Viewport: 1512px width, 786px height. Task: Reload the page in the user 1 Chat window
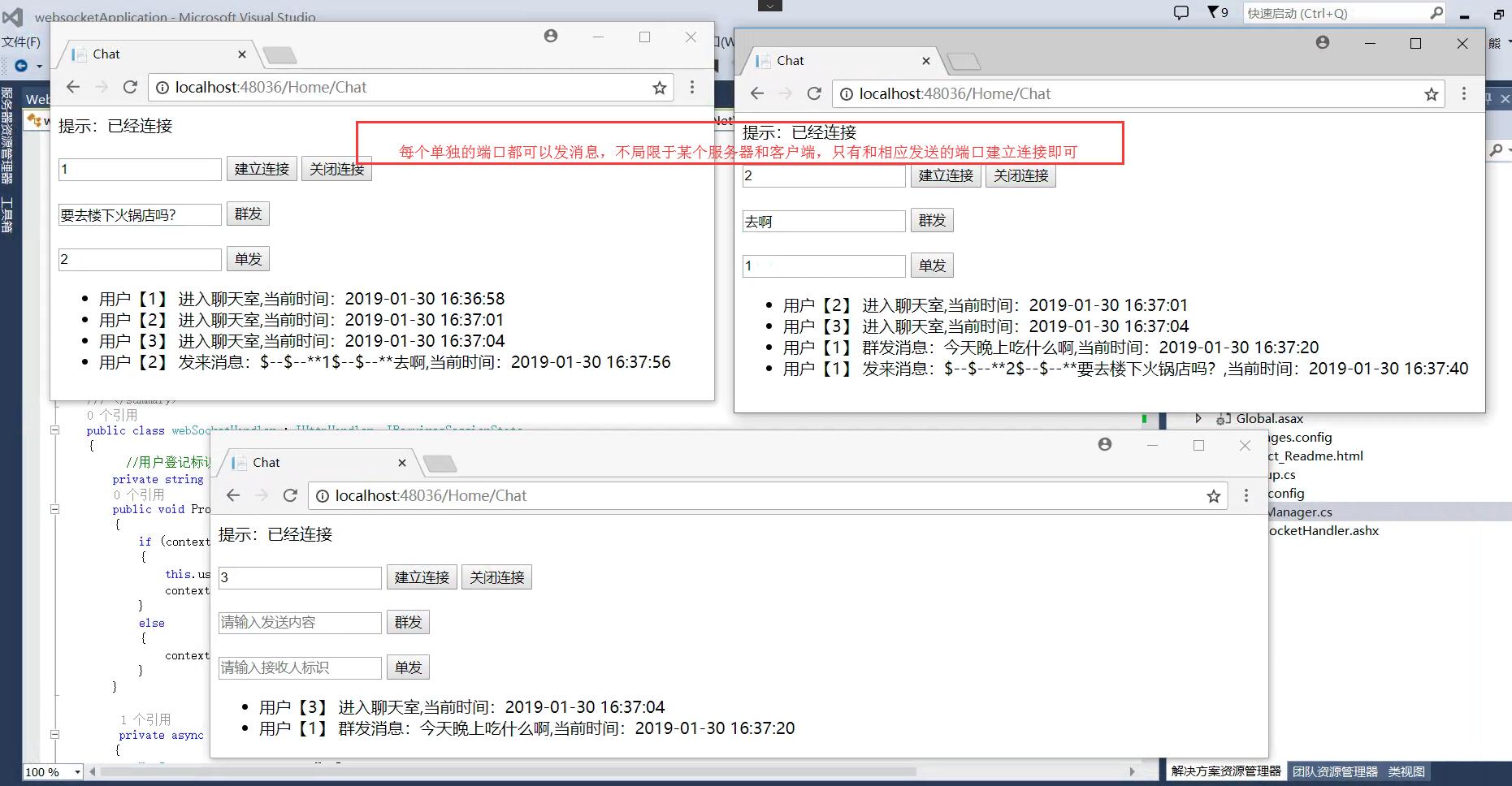click(130, 87)
